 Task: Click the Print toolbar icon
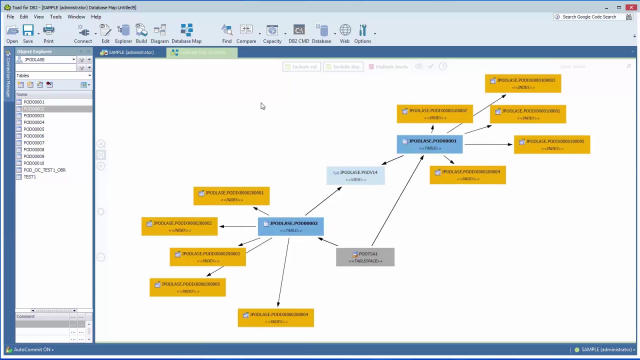[x=49, y=33]
